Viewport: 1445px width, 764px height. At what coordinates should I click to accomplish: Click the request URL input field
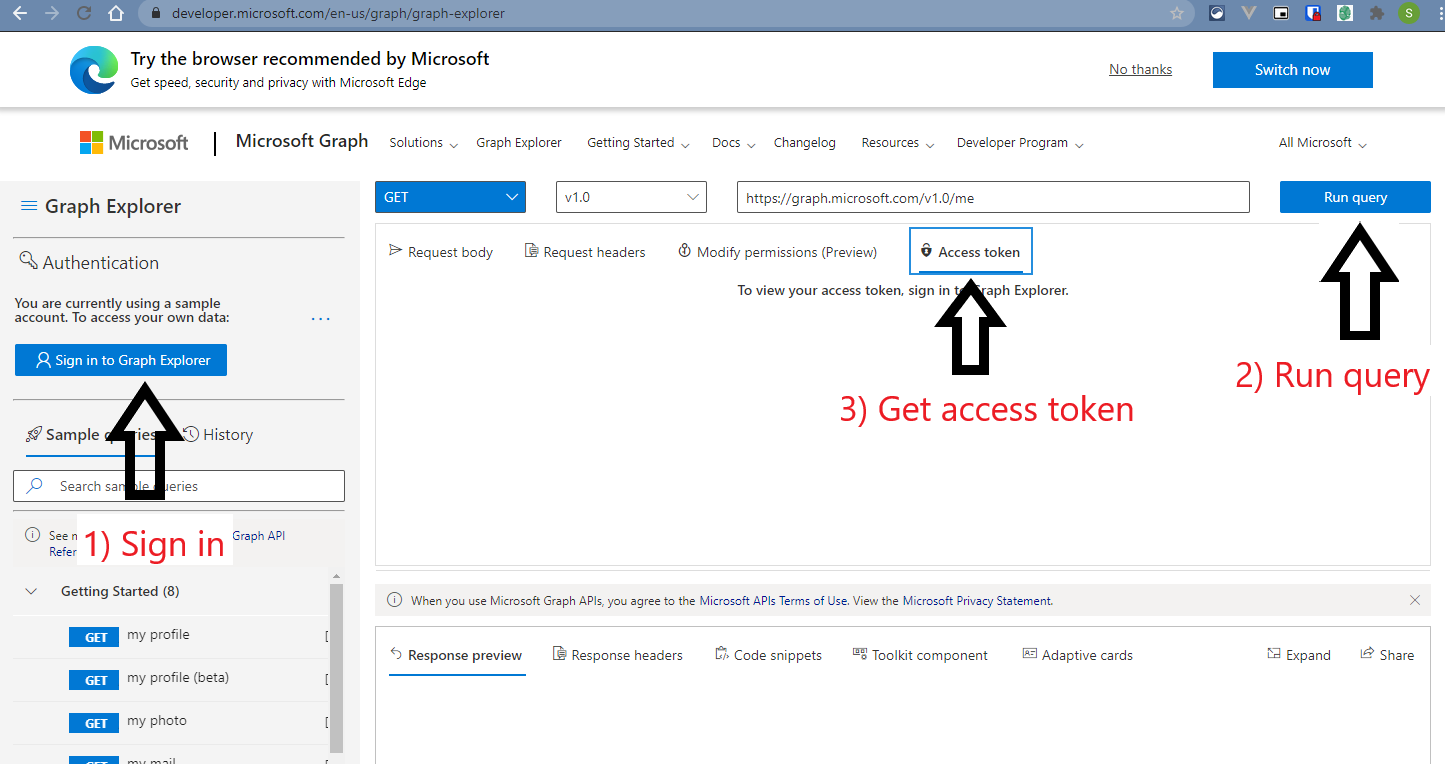click(x=993, y=197)
